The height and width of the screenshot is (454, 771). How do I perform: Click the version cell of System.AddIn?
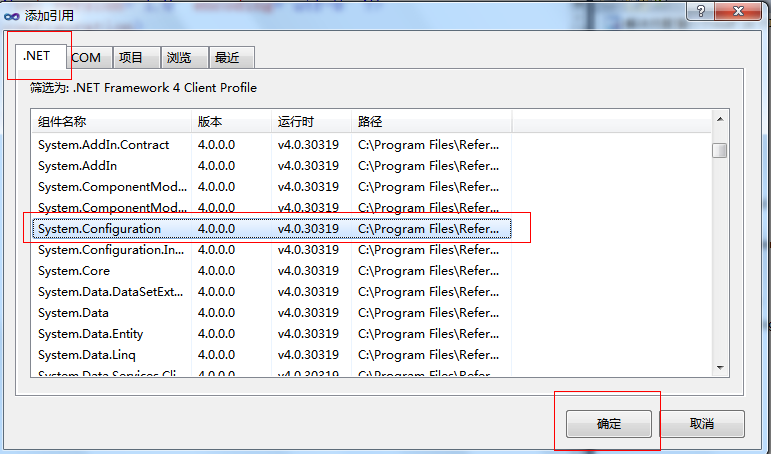[x=216, y=166]
